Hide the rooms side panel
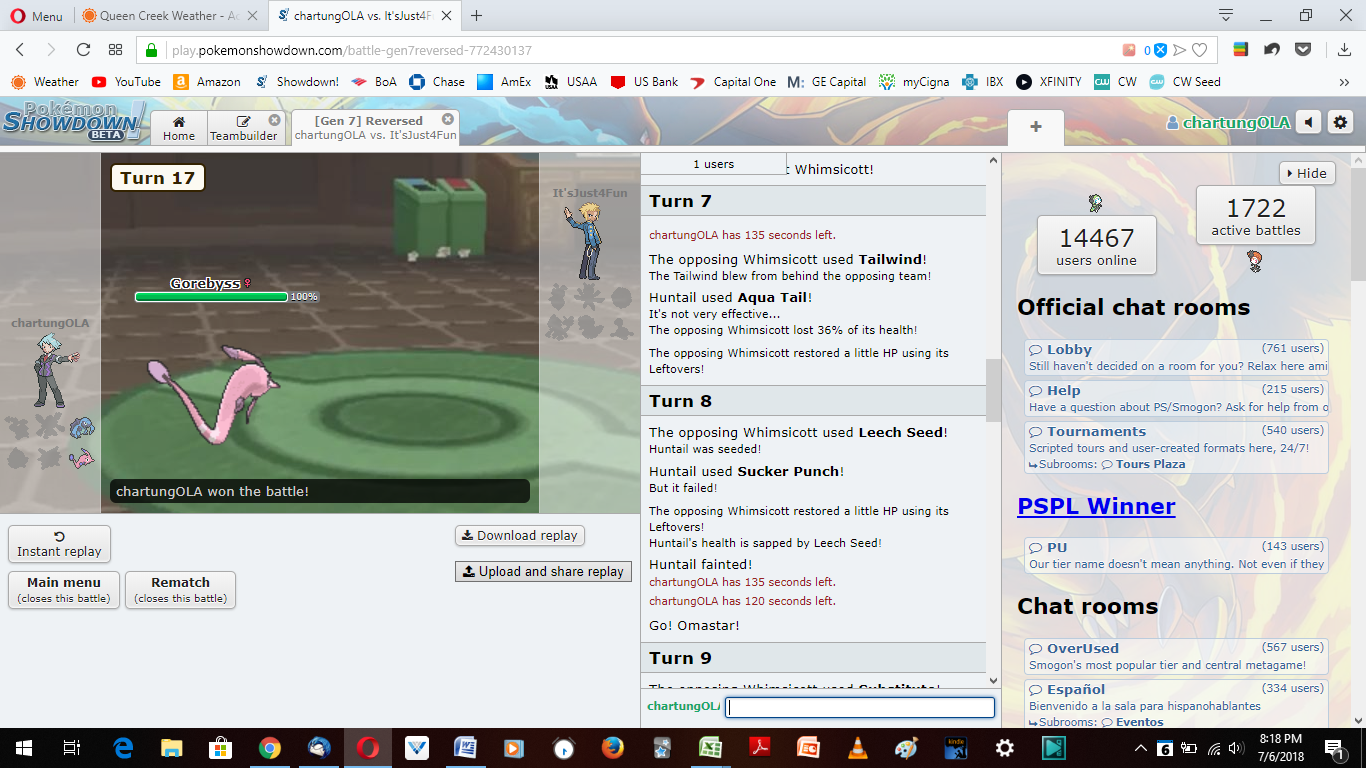 (1307, 173)
